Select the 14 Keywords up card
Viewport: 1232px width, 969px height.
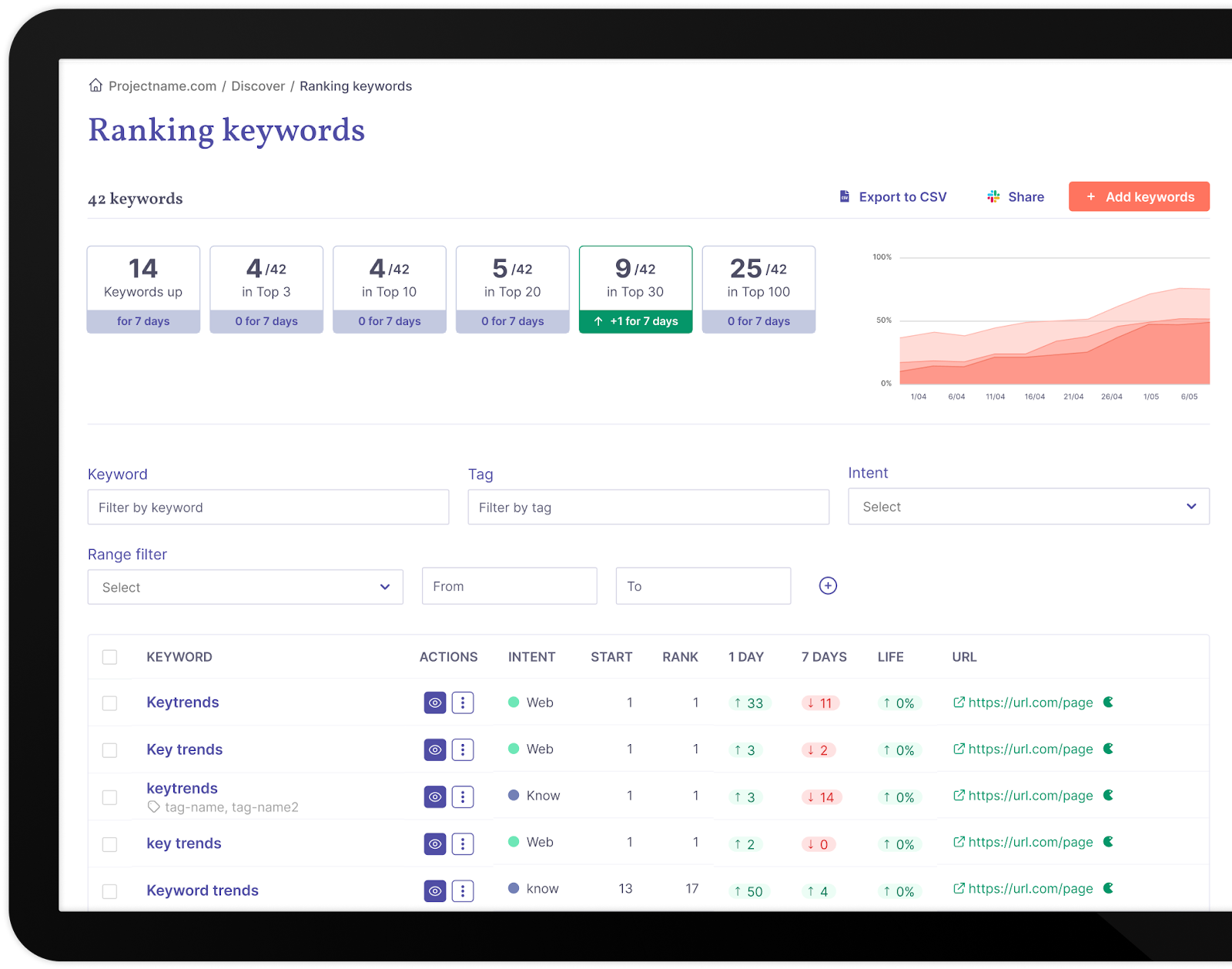click(143, 290)
